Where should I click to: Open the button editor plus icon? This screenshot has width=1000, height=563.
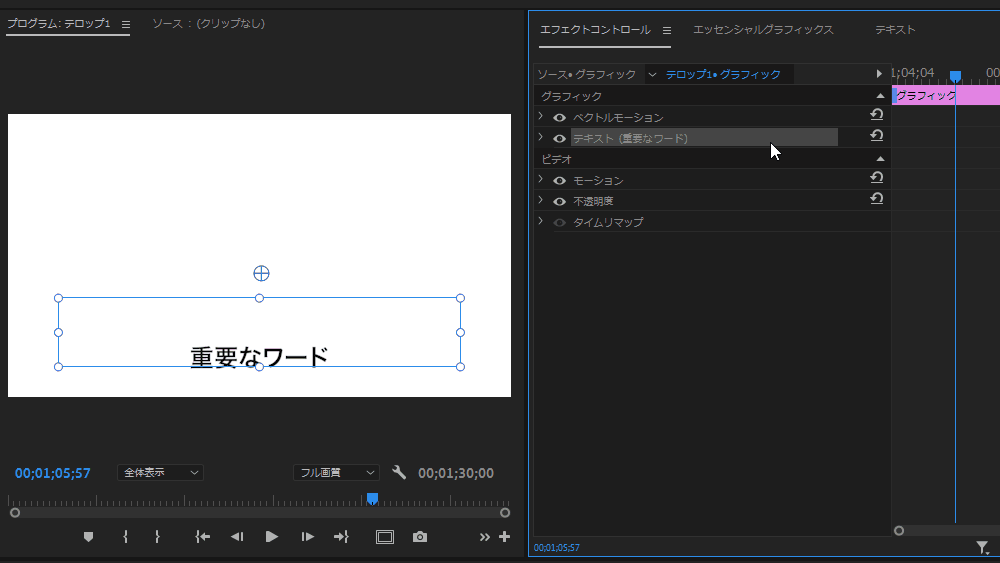504,537
